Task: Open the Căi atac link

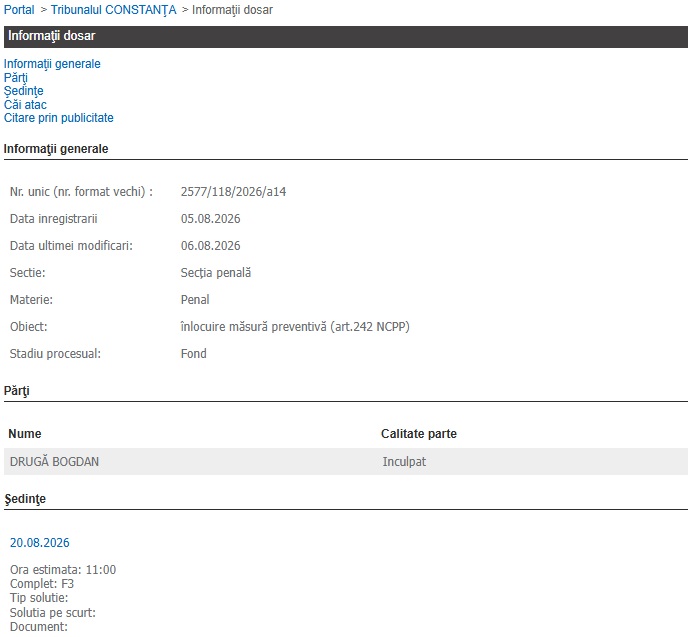Action: tap(25, 105)
